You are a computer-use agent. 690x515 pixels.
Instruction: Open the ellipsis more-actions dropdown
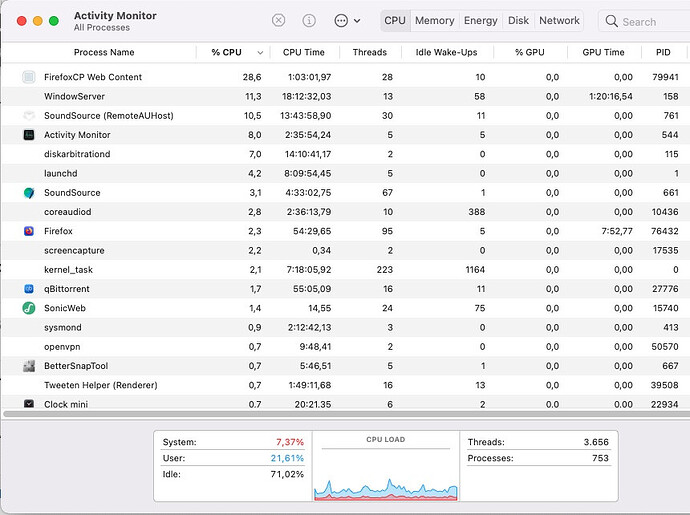346,20
